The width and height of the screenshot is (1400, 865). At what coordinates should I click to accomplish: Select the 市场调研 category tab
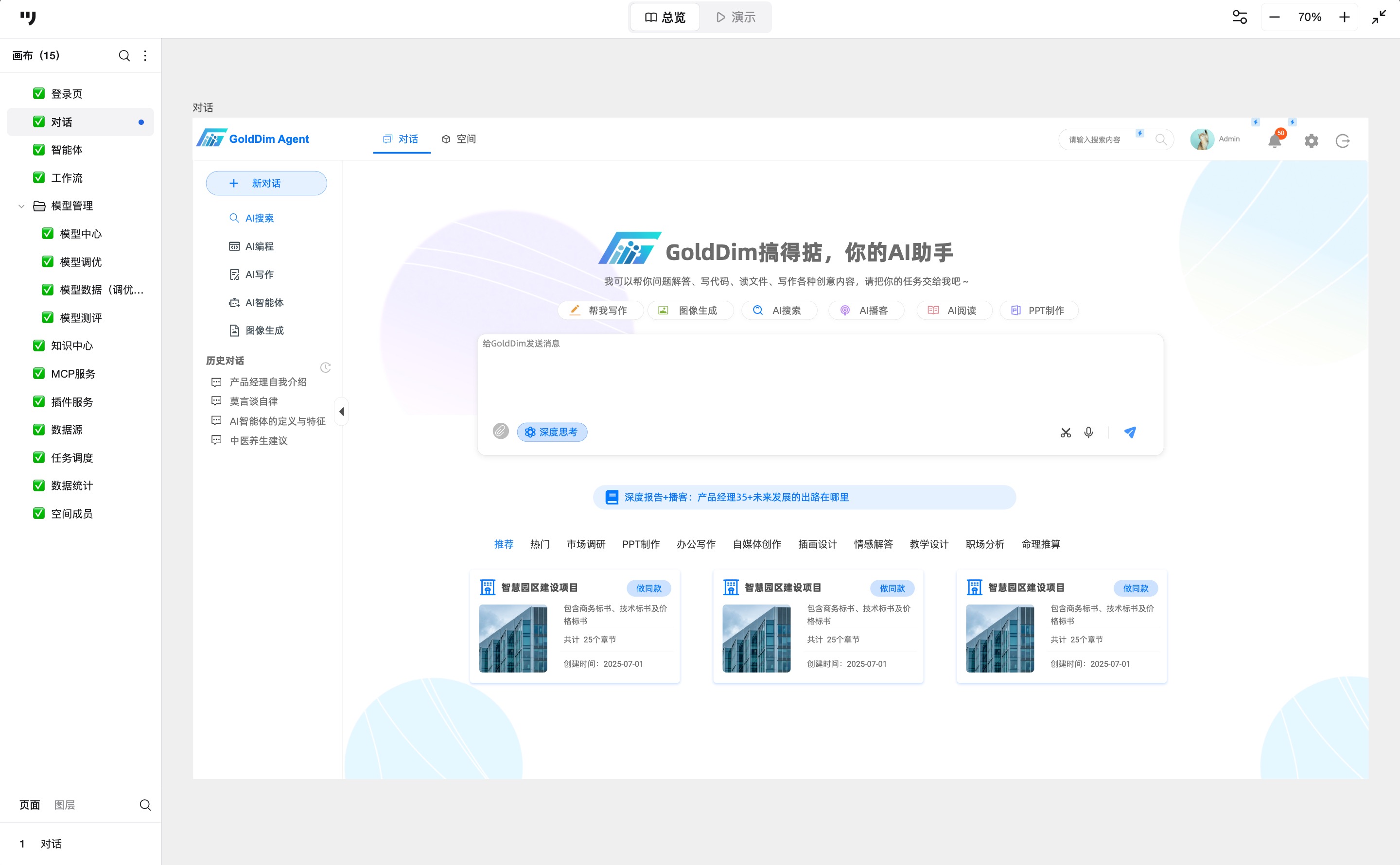point(586,544)
